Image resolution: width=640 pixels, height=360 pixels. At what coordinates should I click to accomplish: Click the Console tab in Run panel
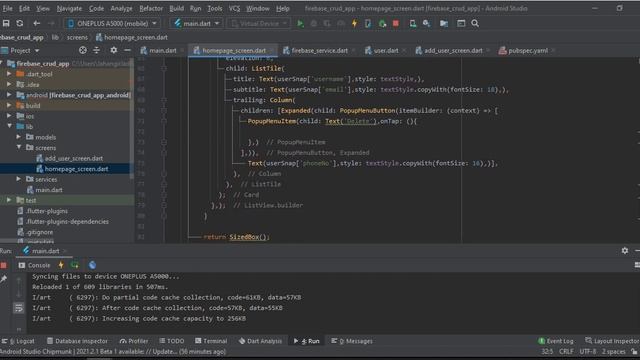[x=34, y=265]
